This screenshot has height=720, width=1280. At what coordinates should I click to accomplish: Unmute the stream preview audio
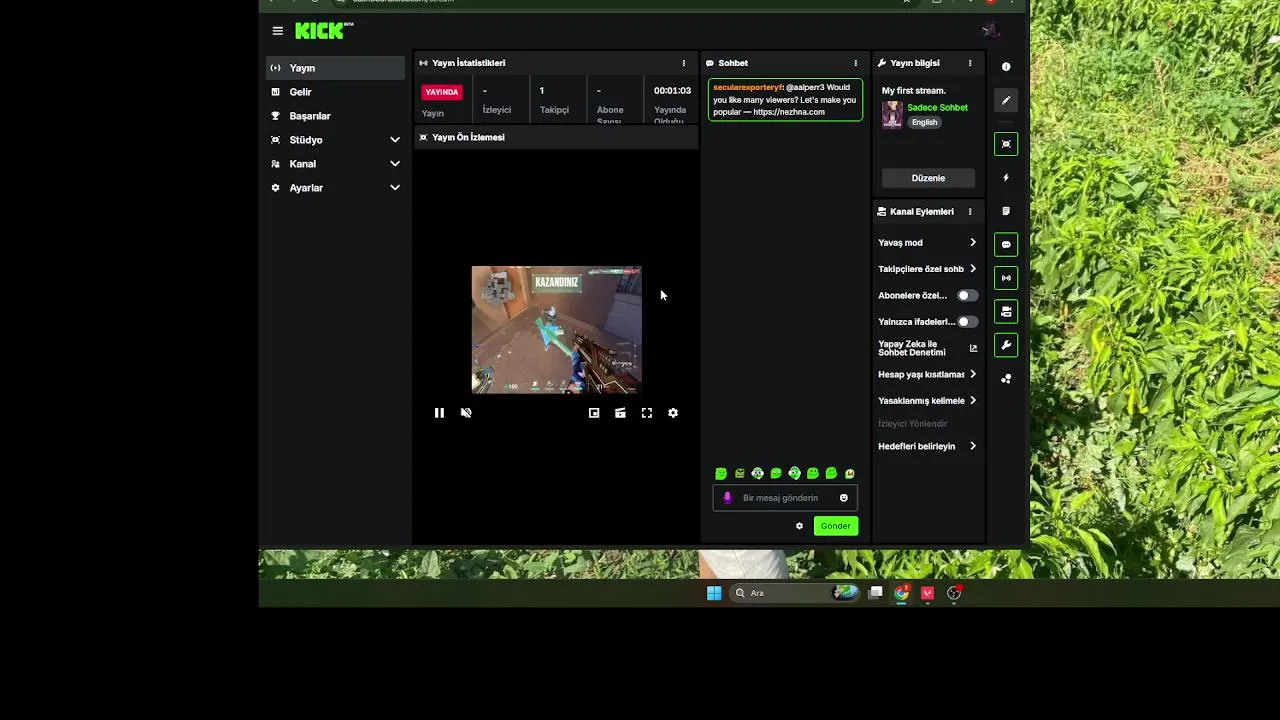coord(466,413)
